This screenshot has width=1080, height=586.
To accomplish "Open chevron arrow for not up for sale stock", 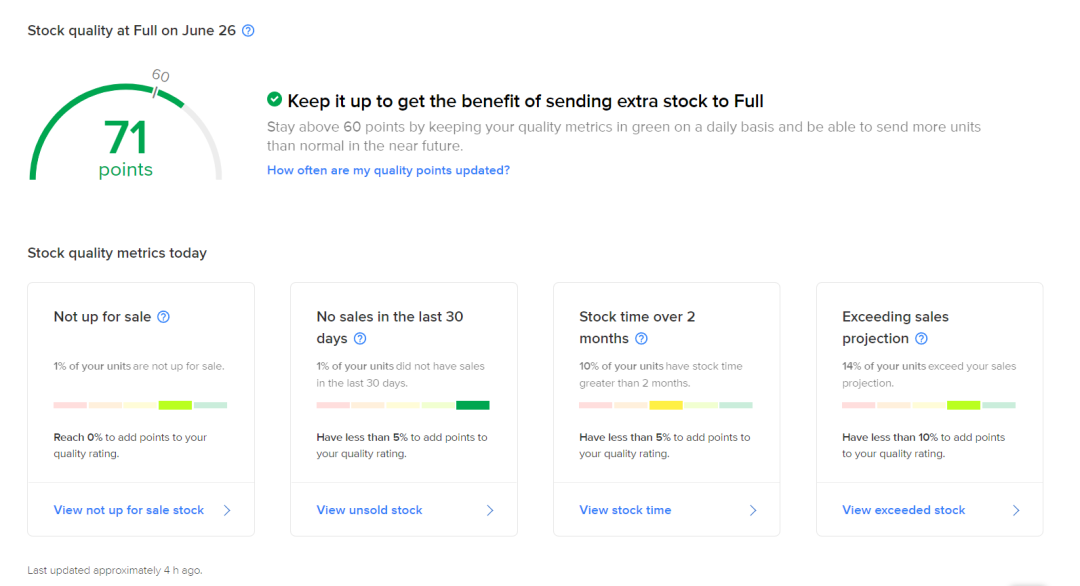I will pos(227,510).
